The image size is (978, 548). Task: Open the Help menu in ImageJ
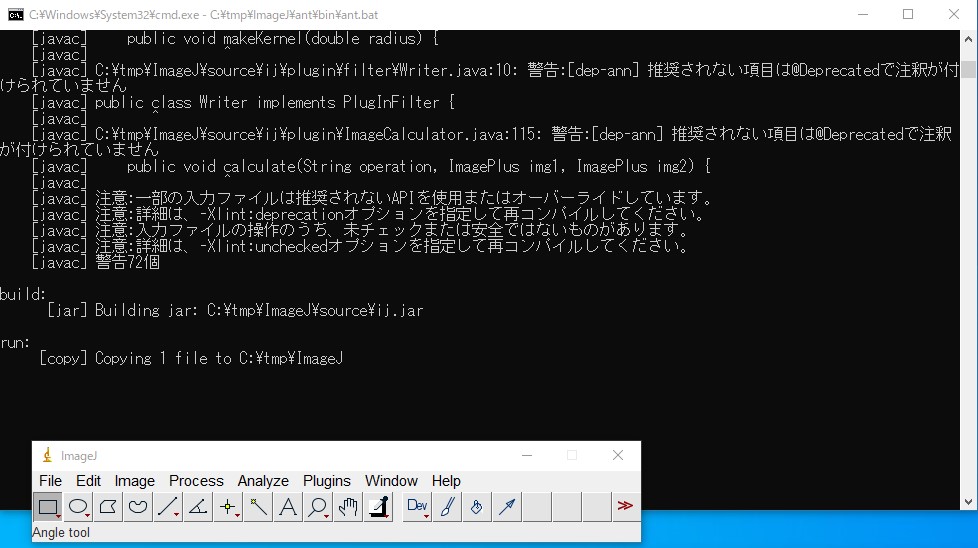[446, 481]
